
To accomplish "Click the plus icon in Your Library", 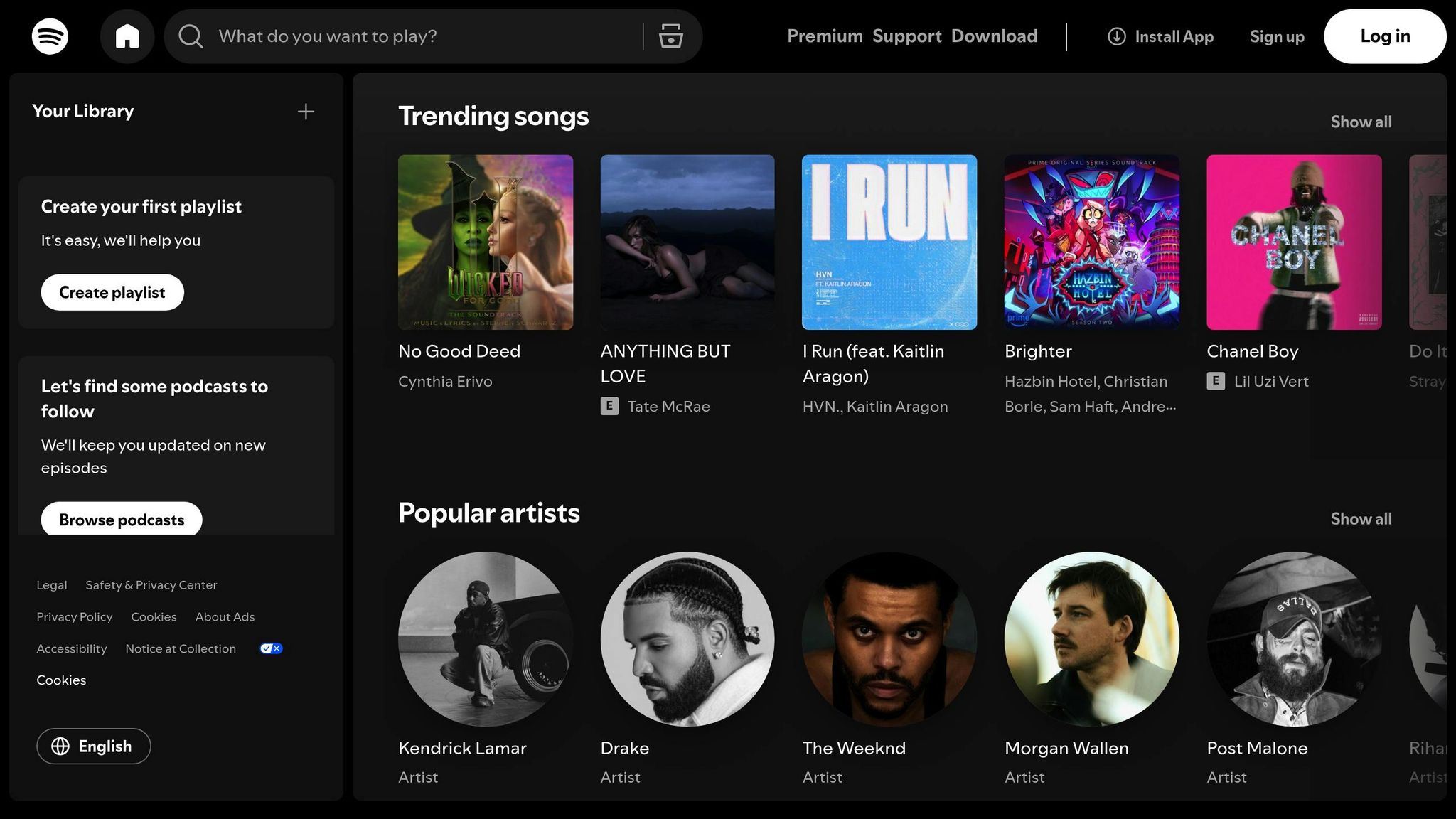I will tap(306, 111).
